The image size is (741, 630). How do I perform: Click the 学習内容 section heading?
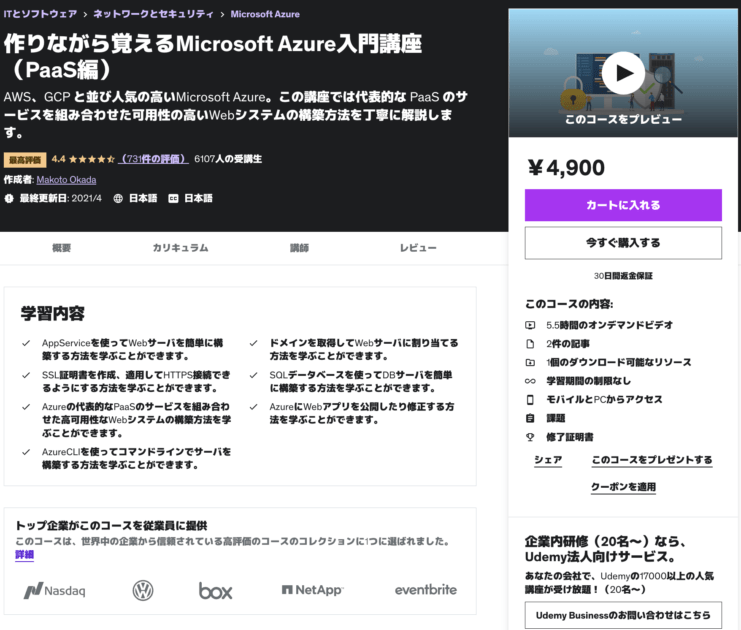tap(52, 313)
